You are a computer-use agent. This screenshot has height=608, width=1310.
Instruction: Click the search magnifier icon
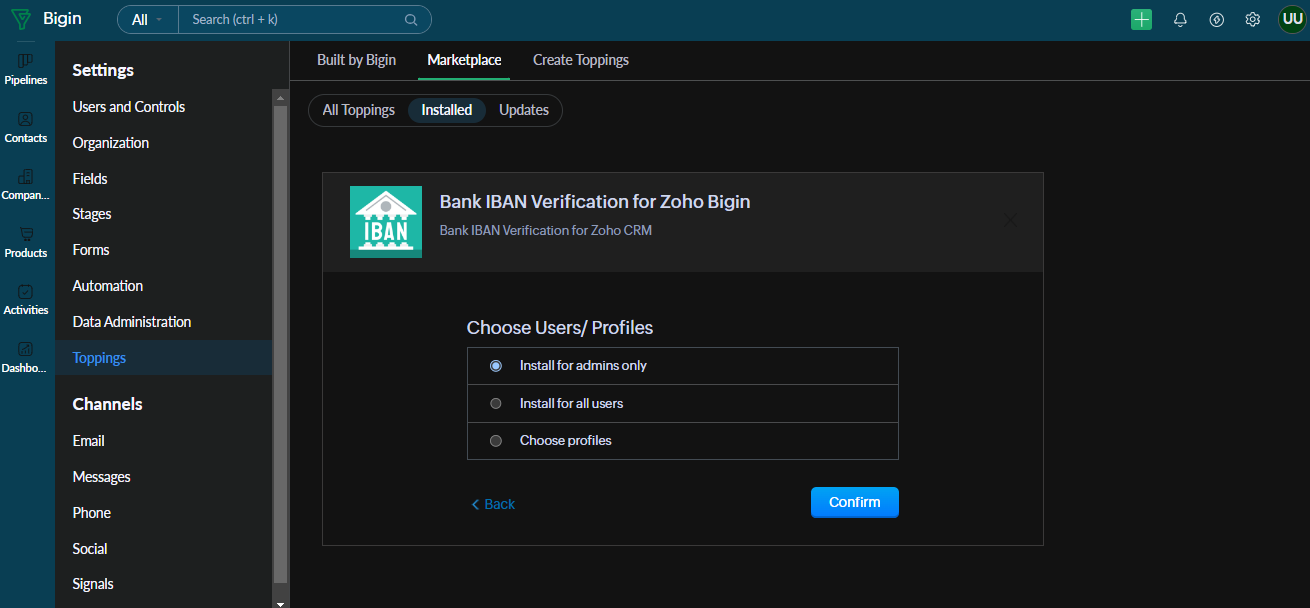(411, 19)
